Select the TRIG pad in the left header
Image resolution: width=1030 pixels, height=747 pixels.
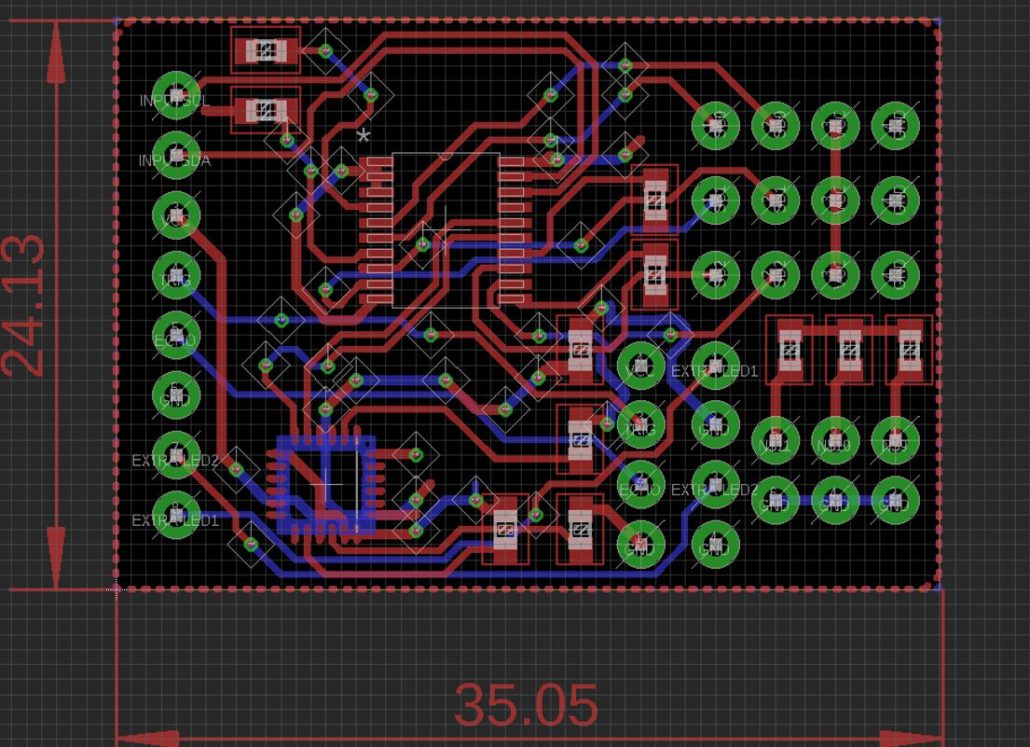coord(175,277)
